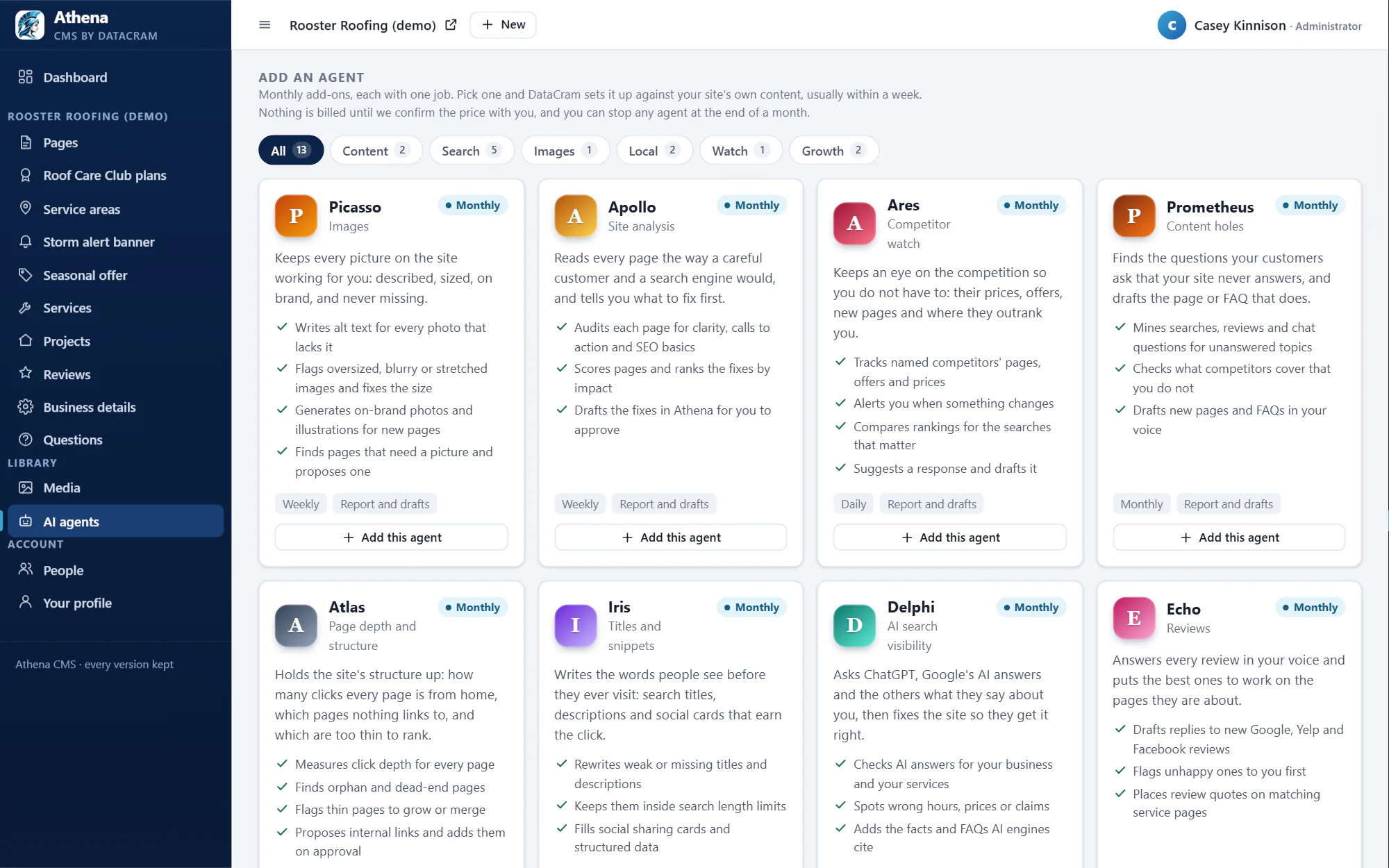This screenshot has width=1389, height=868.
Task: Click the Monthly badge on Ares card
Action: (1031, 205)
